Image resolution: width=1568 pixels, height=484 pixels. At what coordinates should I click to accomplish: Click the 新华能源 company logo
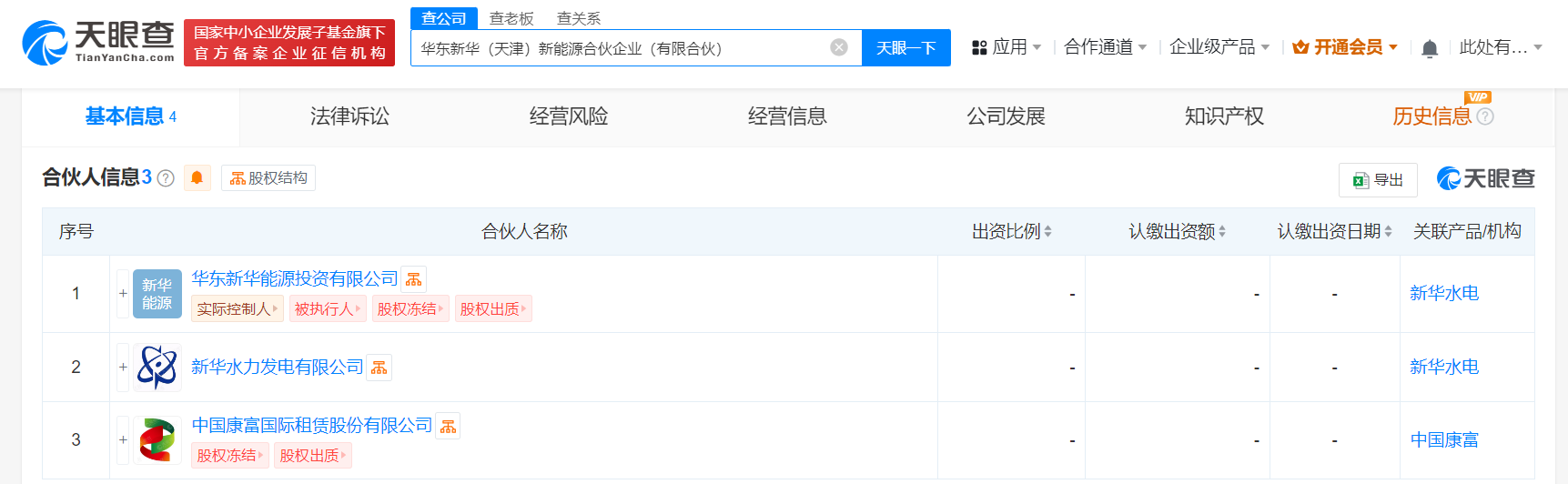coord(157,294)
